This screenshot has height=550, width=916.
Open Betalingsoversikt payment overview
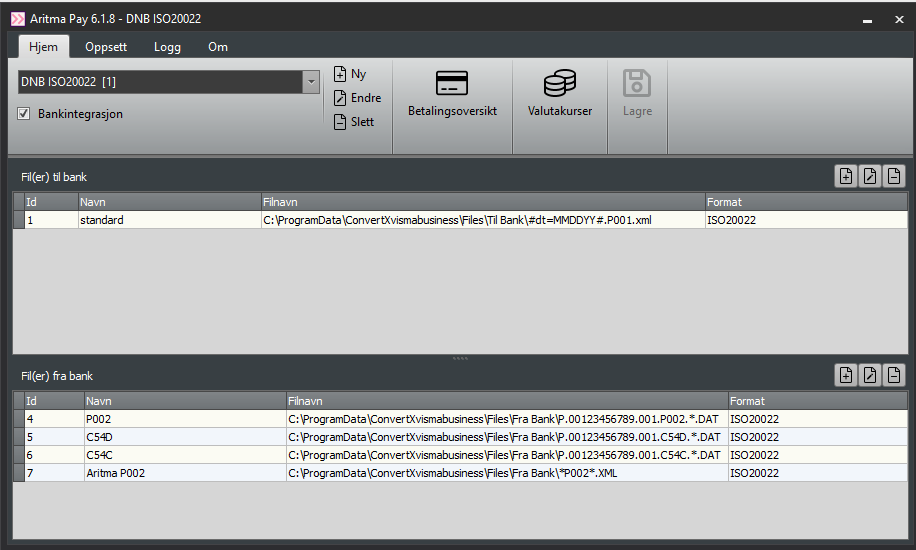point(452,94)
